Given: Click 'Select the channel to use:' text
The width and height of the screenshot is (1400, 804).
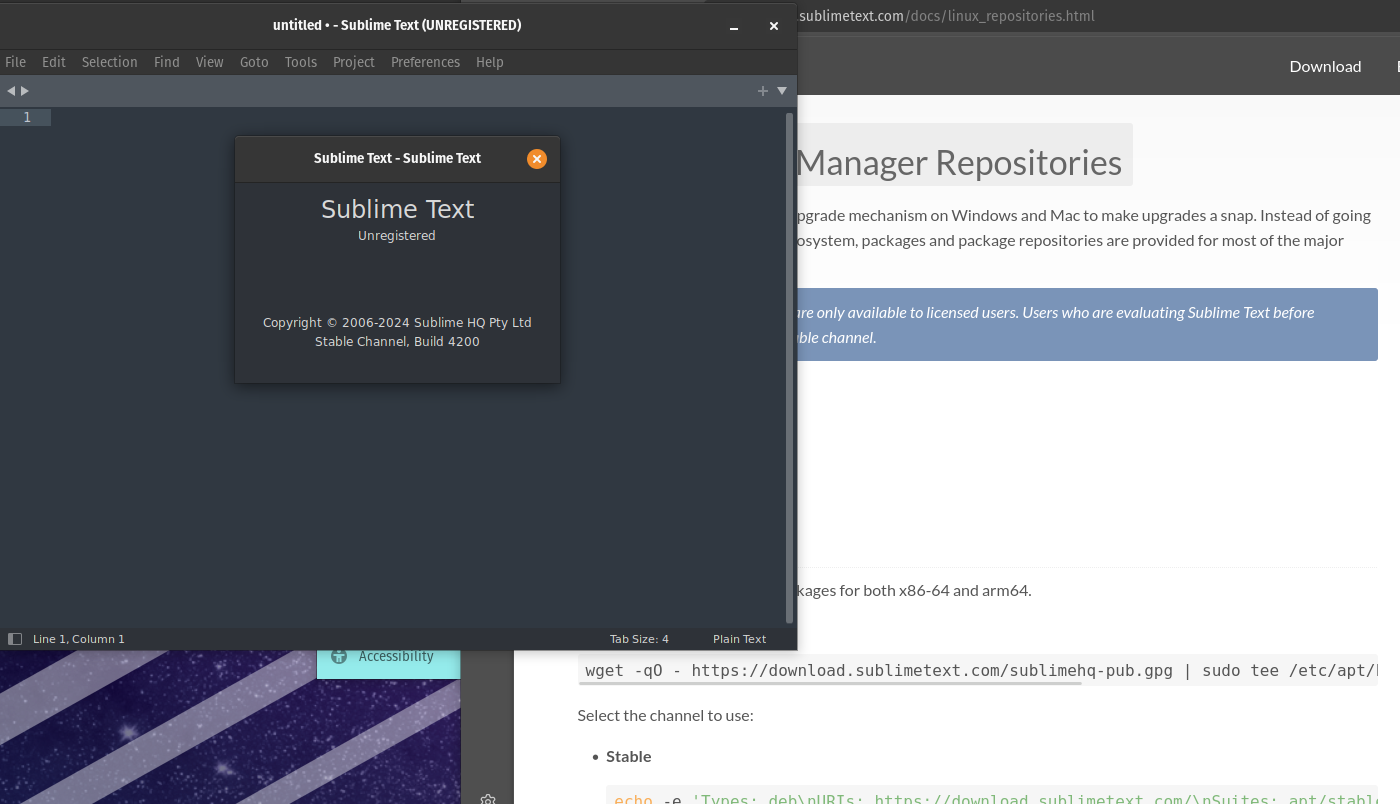Looking at the screenshot, I should pos(666,716).
